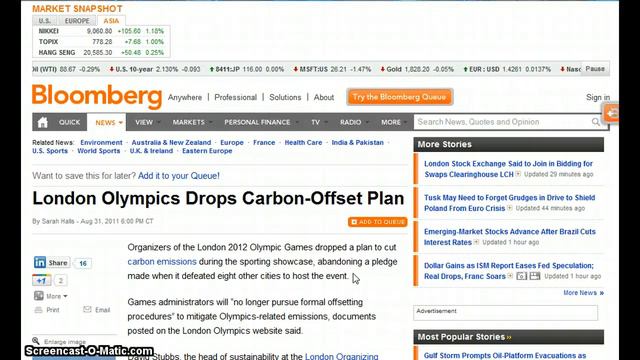Click the plus icon after Interest Rates headline

point(476,242)
